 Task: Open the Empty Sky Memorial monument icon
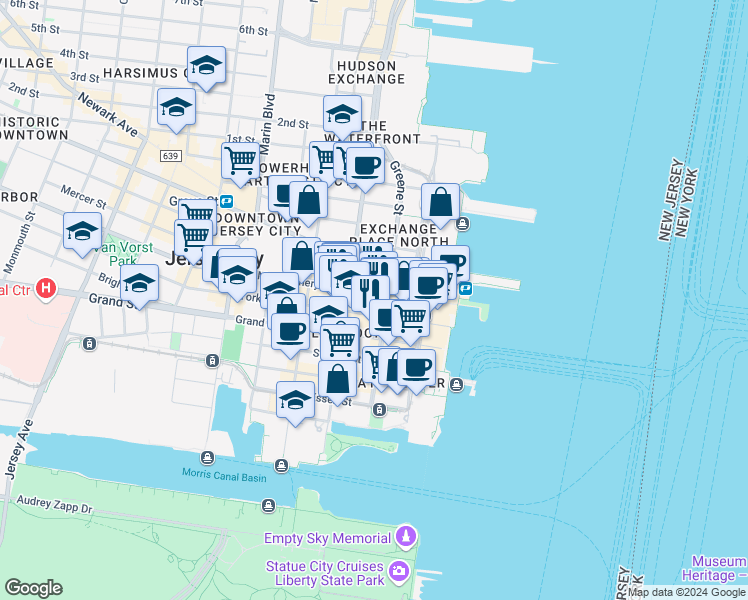(406, 537)
